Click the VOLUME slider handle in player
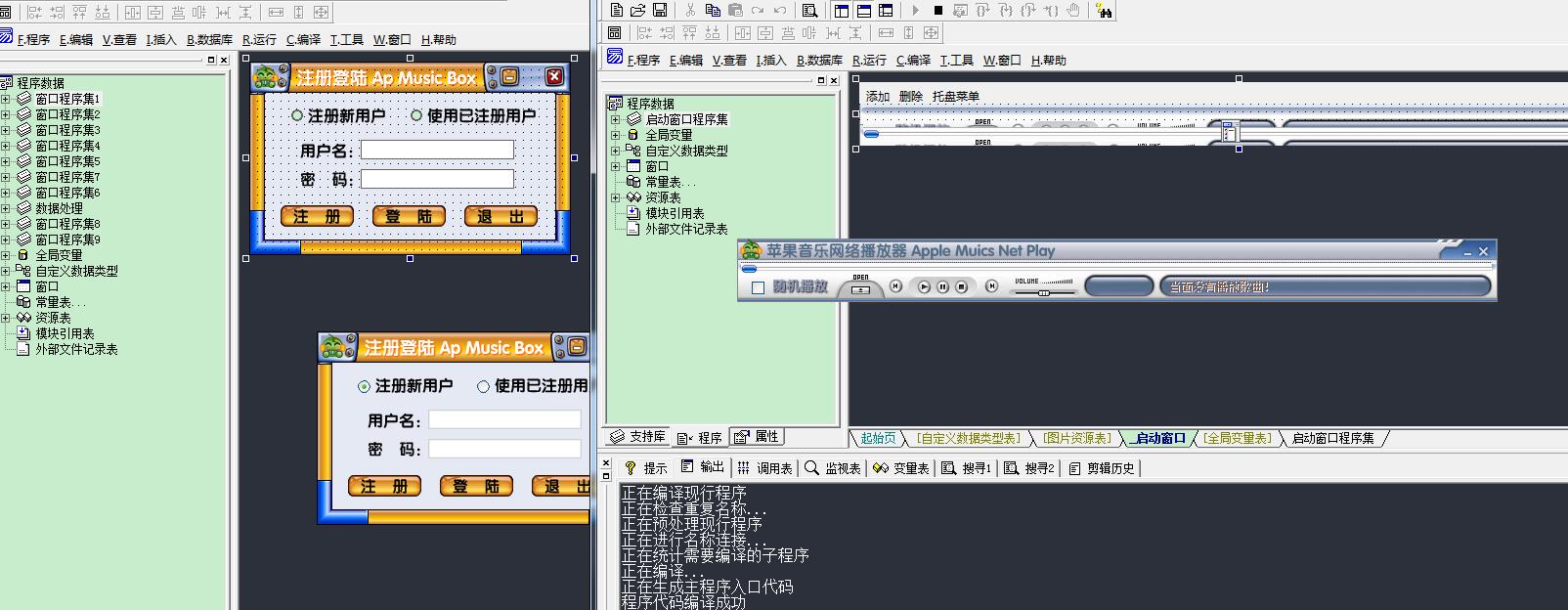The width and height of the screenshot is (1568, 610). coord(1043,292)
